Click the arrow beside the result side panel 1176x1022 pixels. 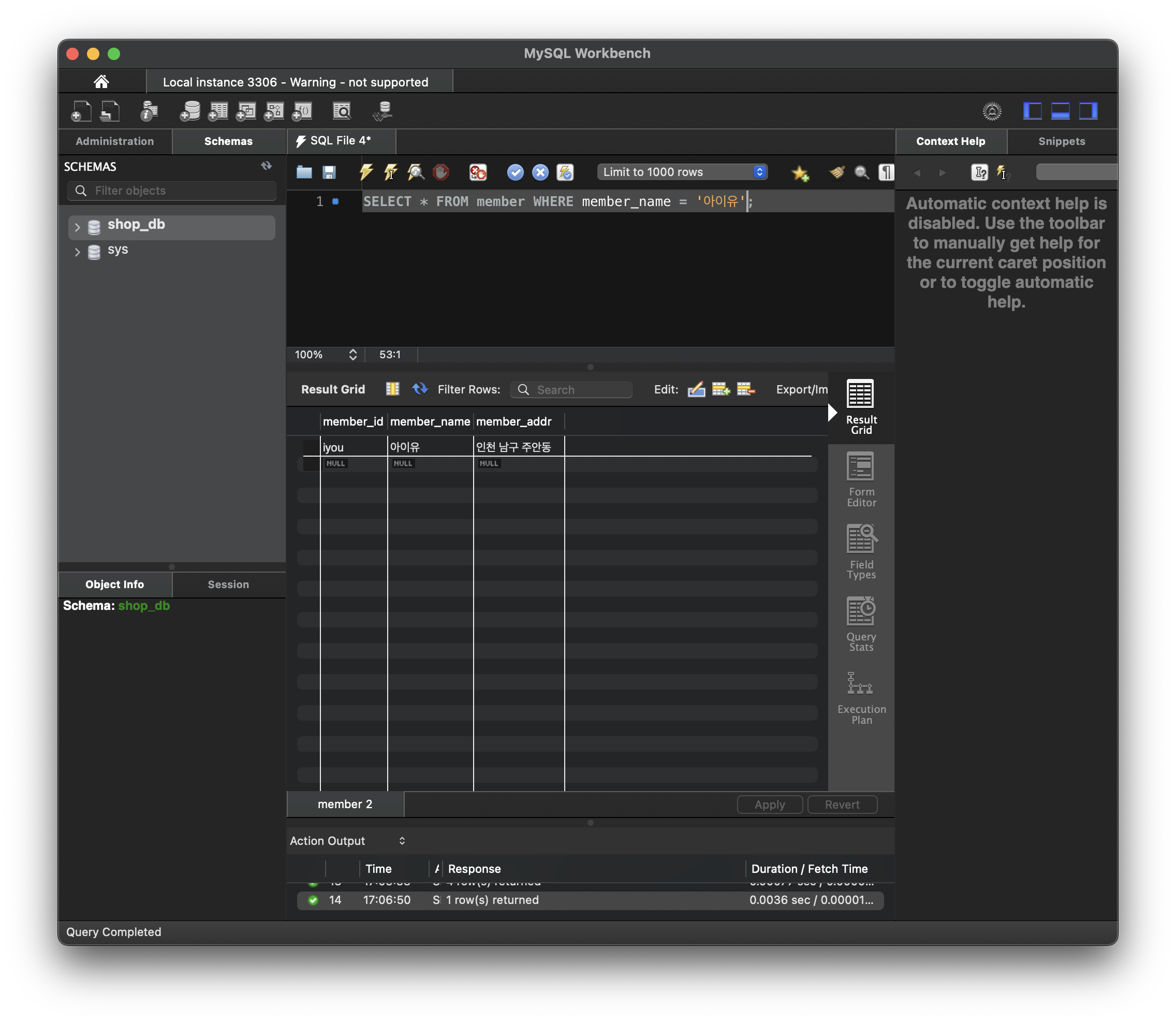point(832,412)
